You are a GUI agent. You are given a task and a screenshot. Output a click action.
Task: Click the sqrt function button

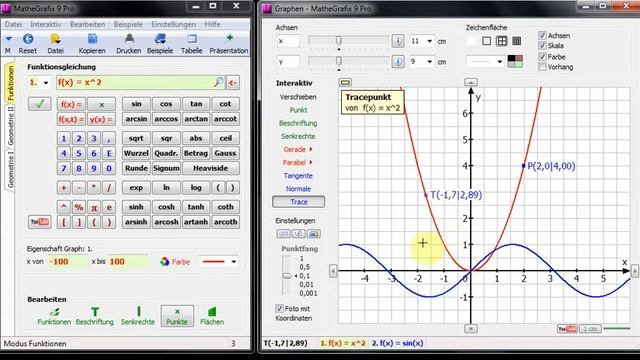(x=136, y=138)
